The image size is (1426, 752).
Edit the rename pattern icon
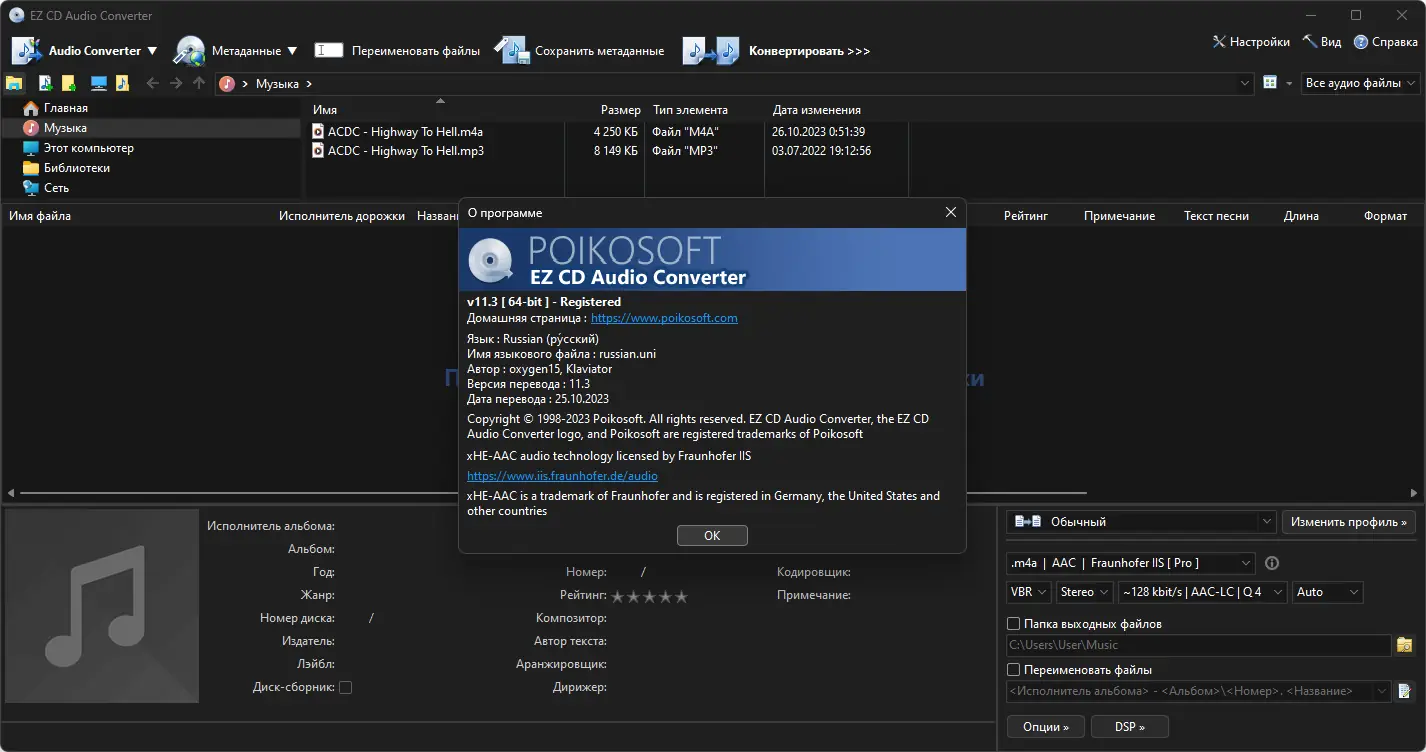pyautogui.click(x=1405, y=691)
